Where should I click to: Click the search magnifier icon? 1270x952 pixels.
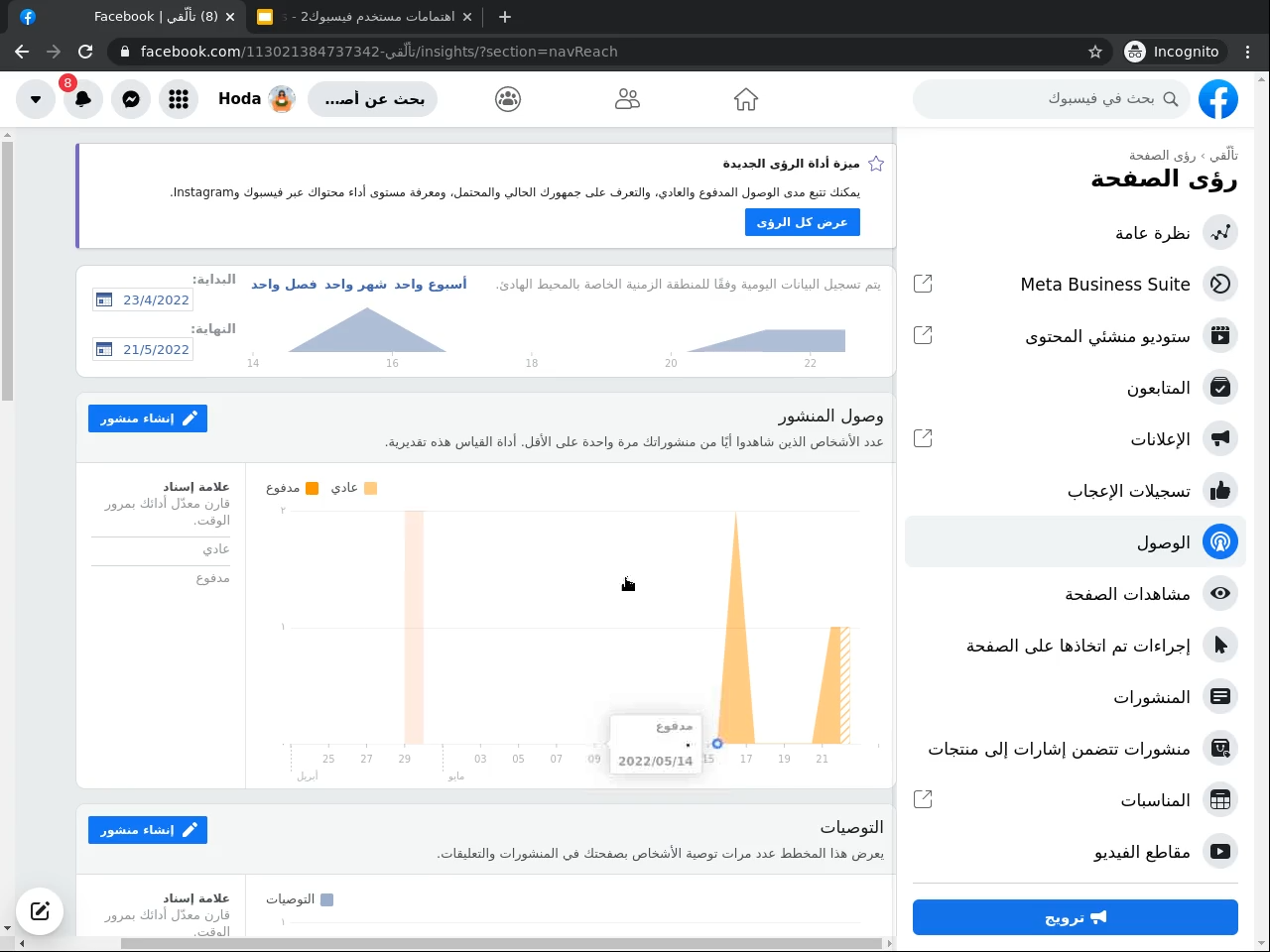(1171, 99)
